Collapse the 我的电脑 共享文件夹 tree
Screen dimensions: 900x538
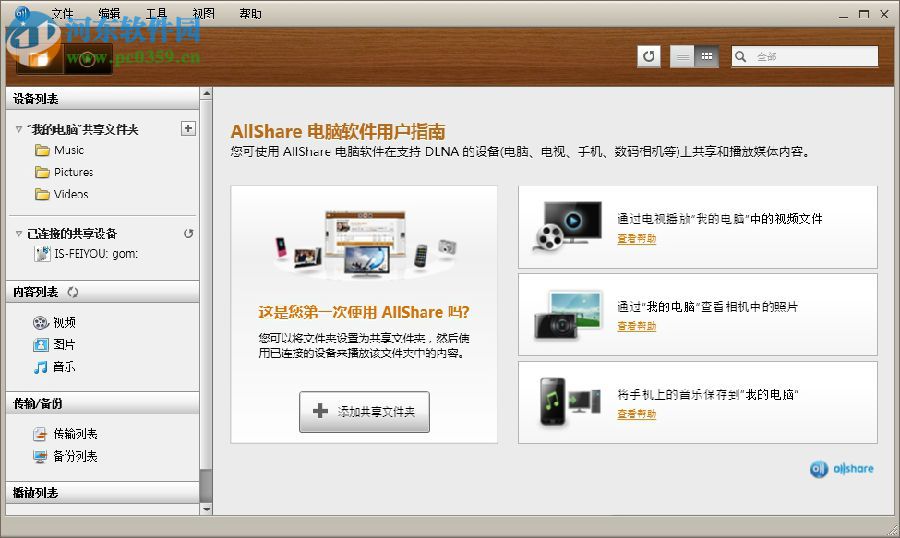point(19,130)
